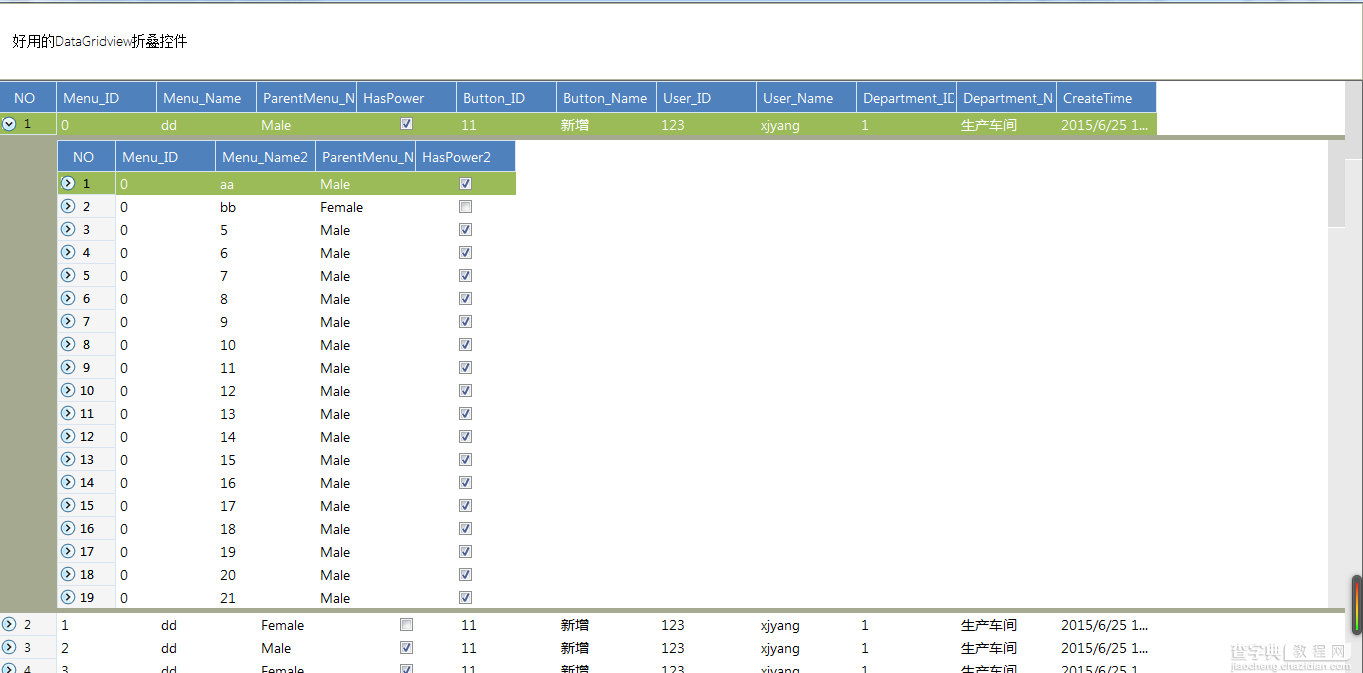
Task: Toggle HasPower2 checkbox in nested row 6
Action: coord(465,299)
